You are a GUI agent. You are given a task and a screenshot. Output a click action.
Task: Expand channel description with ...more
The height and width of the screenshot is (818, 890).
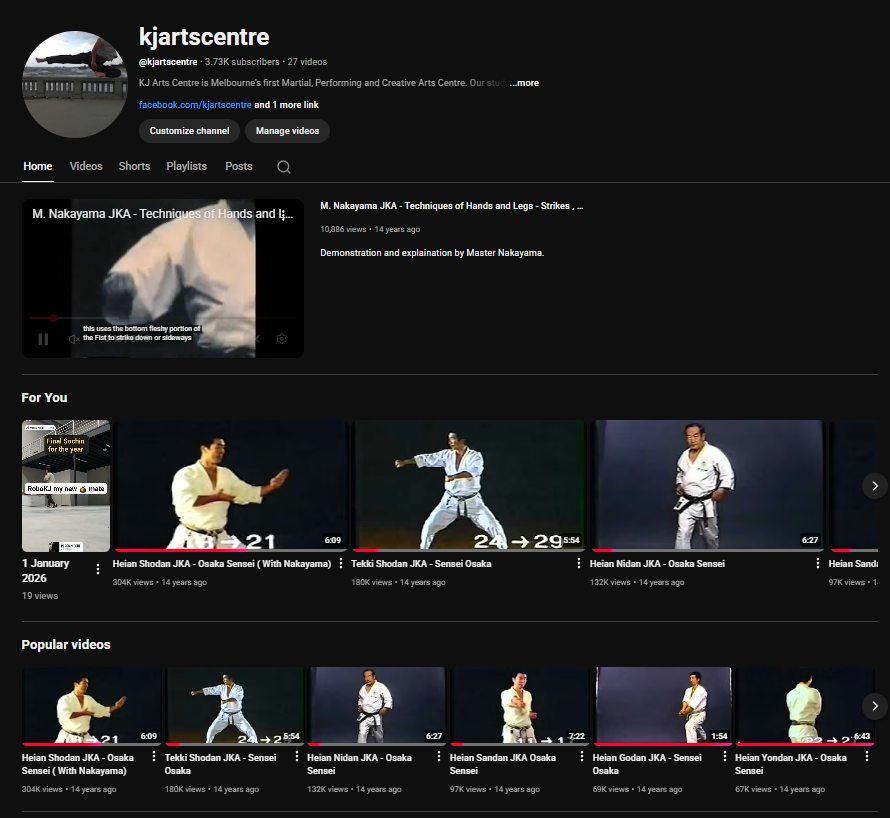click(x=524, y=83)
